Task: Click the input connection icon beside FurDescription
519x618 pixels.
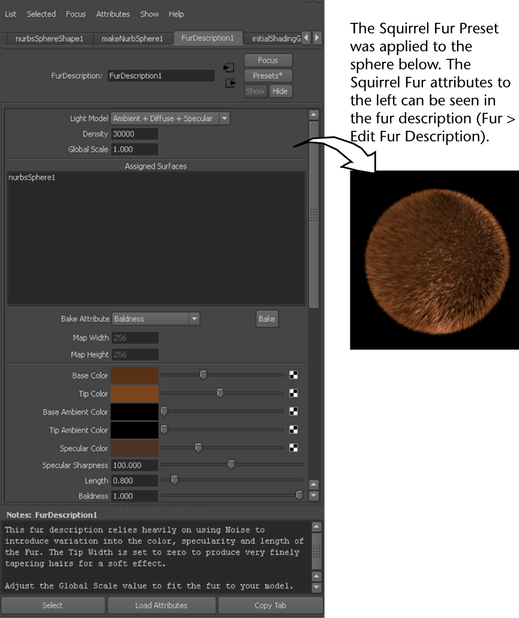Action: click(229, 68)
